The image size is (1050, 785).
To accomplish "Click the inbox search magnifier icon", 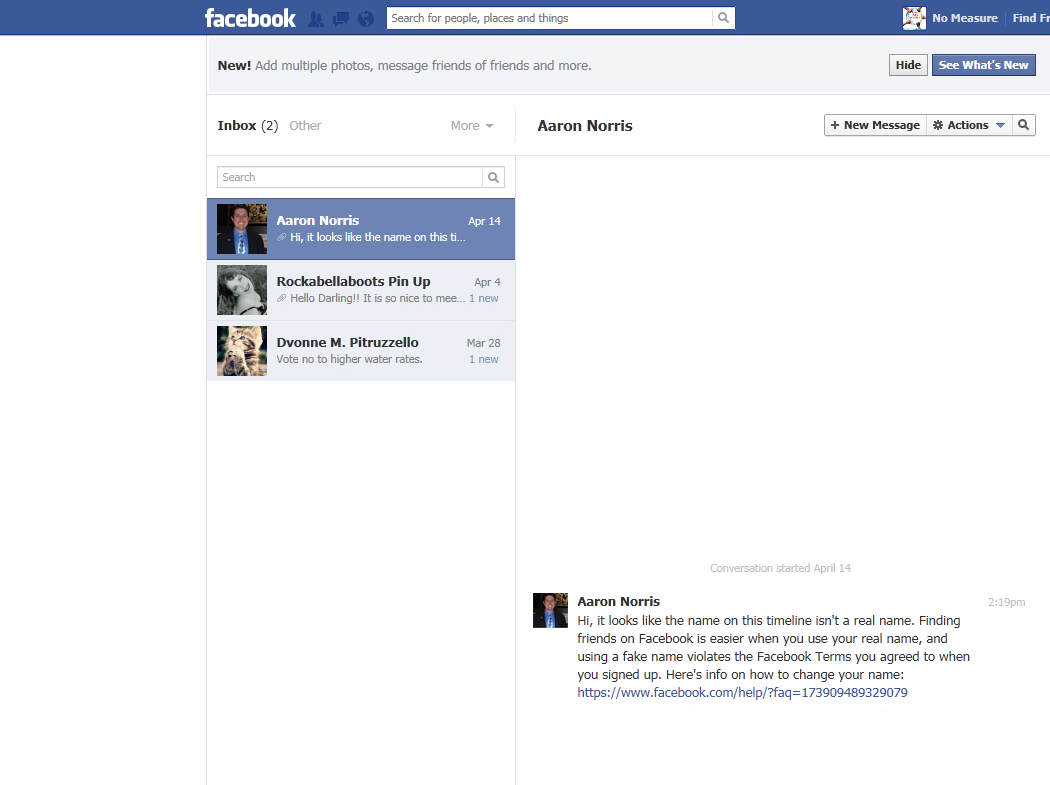I will point(493,177).
